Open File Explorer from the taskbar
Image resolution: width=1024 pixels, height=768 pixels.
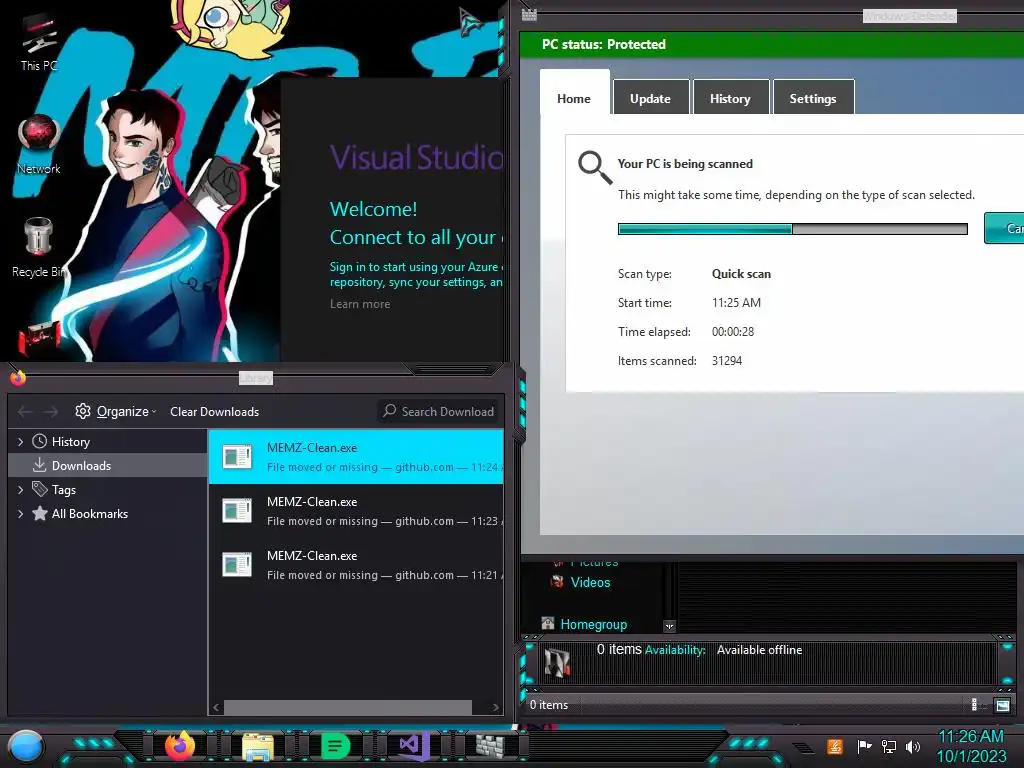258,746
